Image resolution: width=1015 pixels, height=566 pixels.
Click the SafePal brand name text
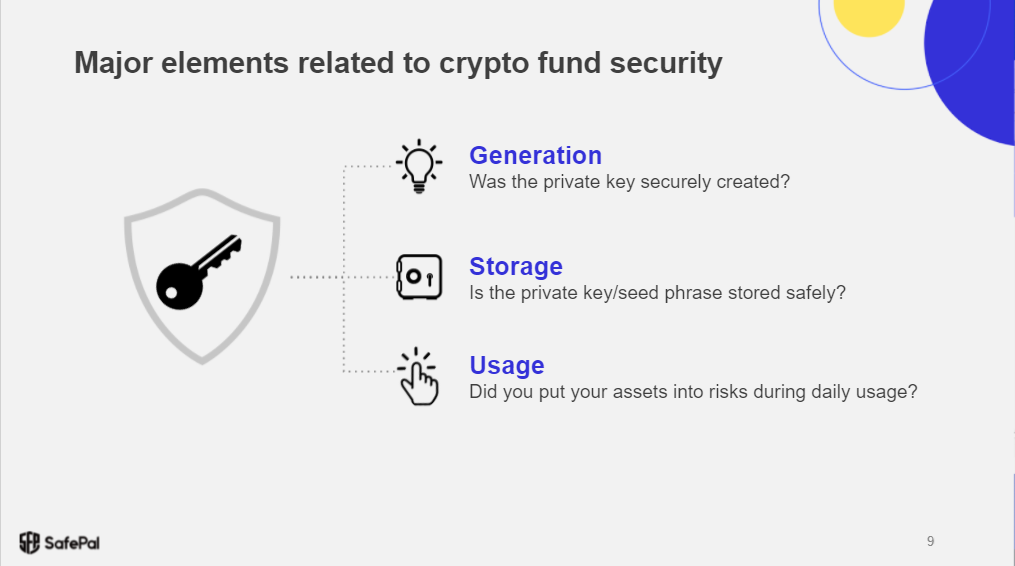(x=72, y=543)
